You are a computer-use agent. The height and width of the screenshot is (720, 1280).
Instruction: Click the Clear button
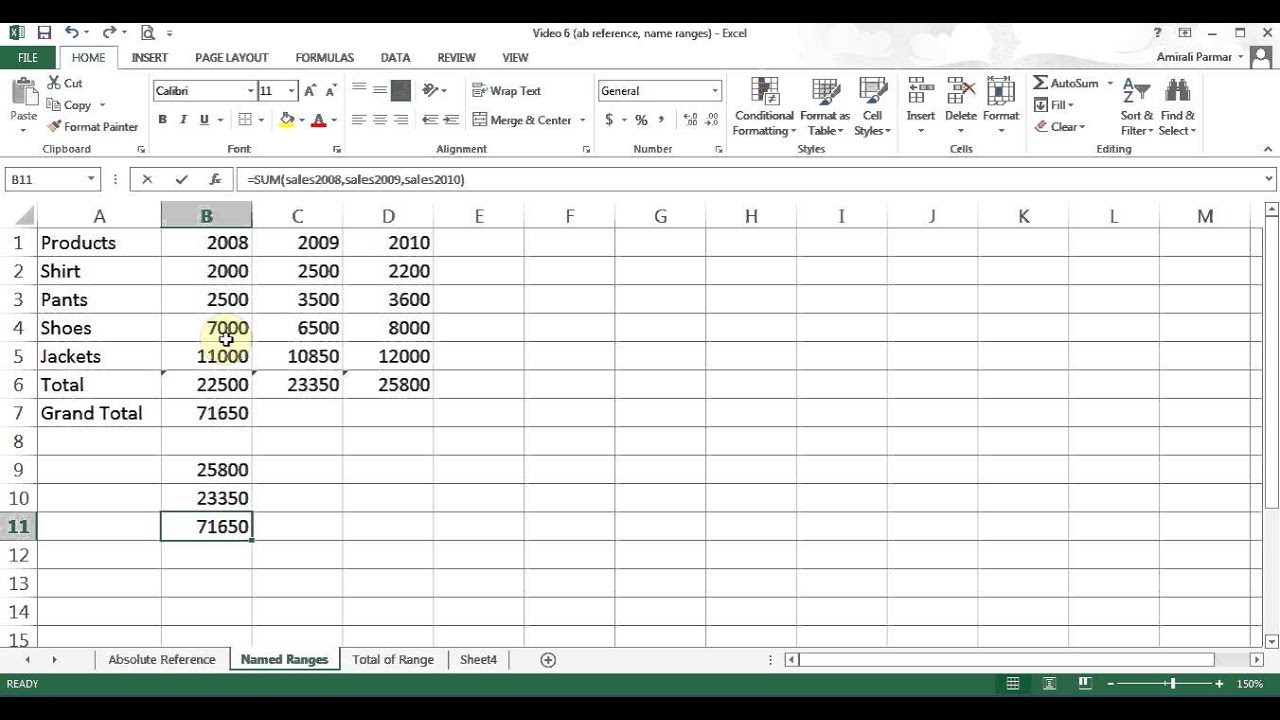pos(1057,127)
